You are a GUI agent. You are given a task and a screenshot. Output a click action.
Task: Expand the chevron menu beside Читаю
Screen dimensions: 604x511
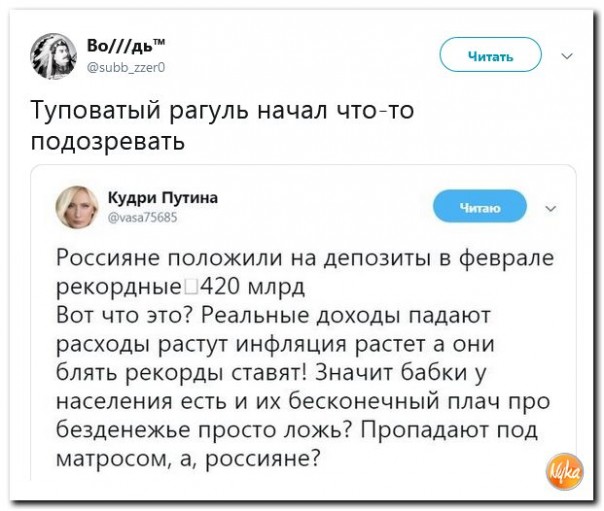[x=549, y=207]
